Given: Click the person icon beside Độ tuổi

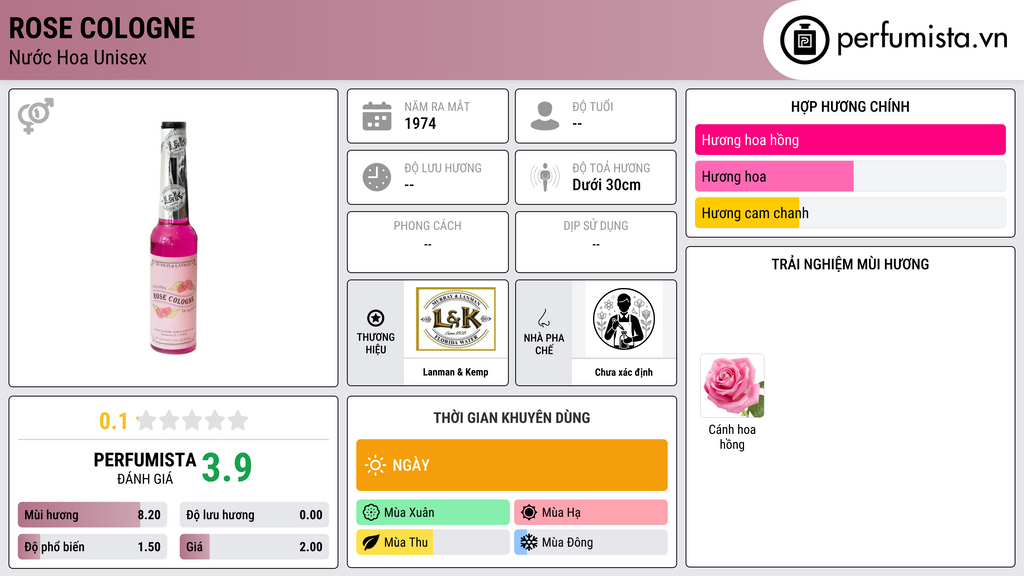Looking at the screenshot, I should (x=545, y=116).
